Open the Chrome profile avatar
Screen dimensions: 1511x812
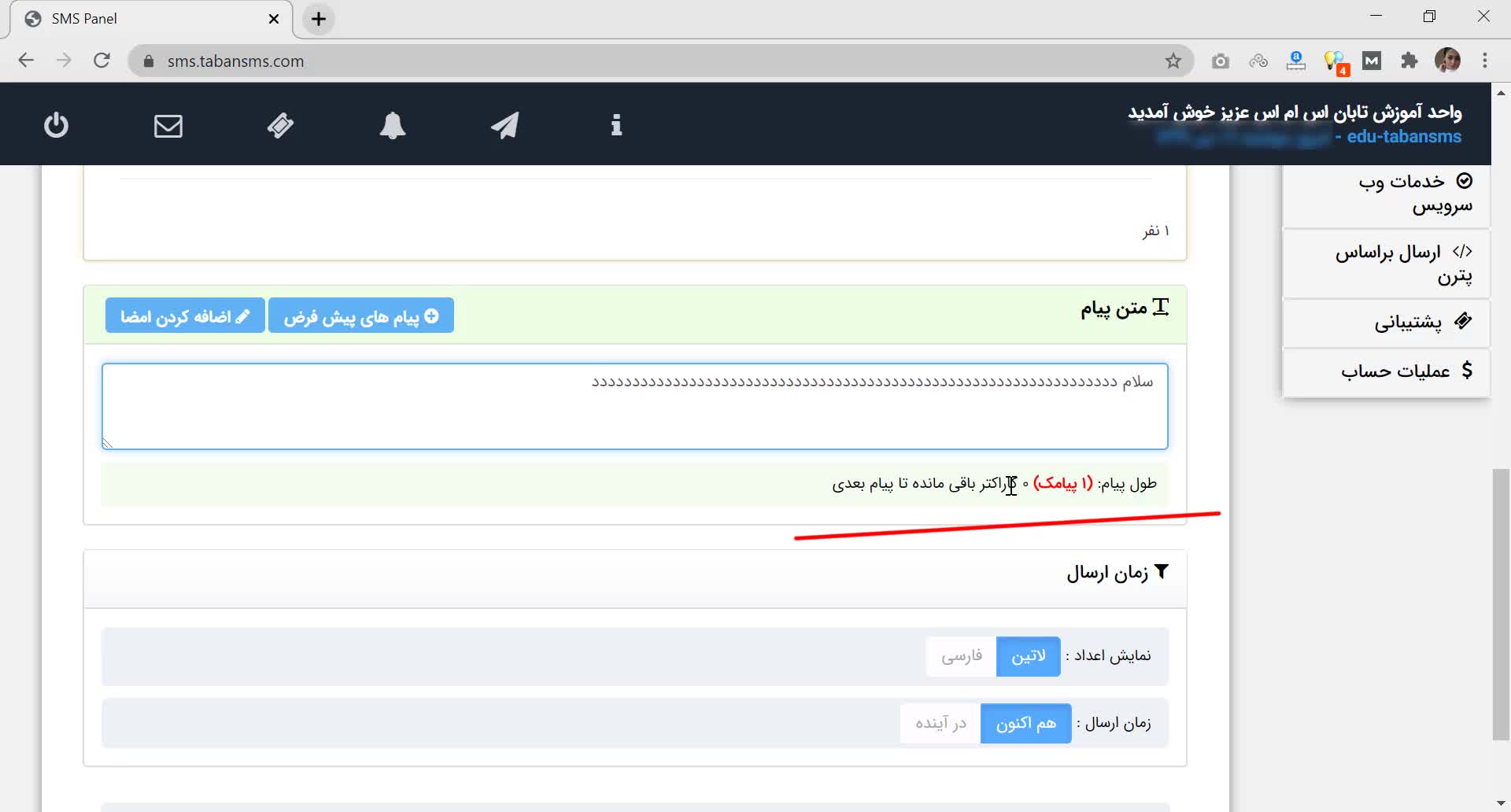pos(1447,61)
